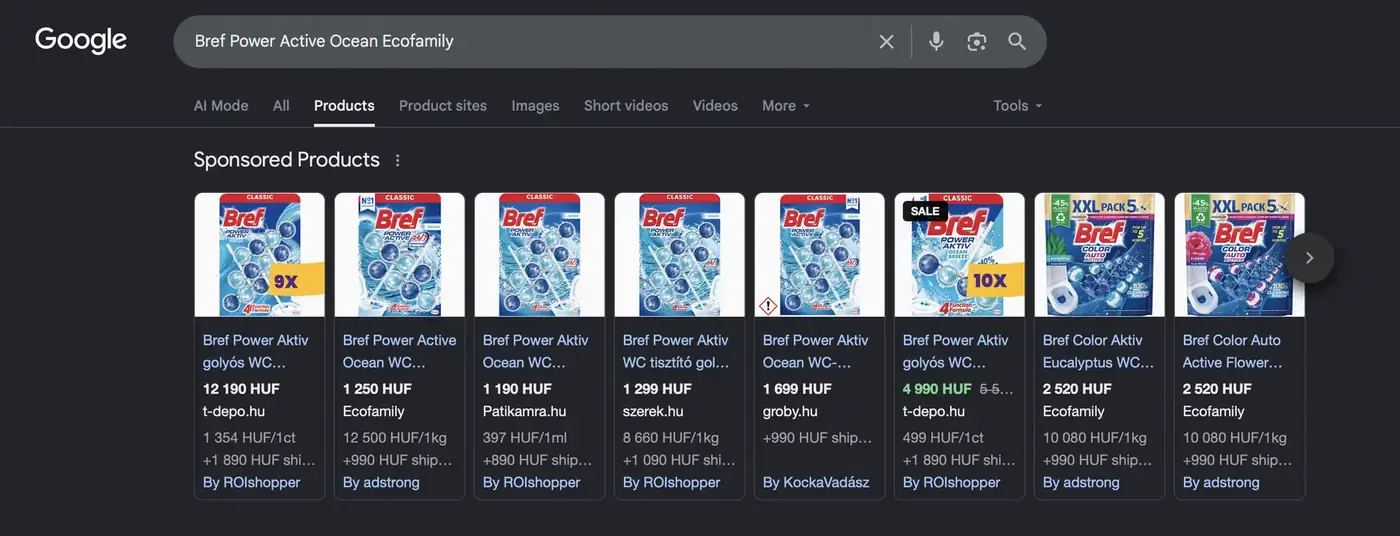Click the SALE badge on the 10X product
Image resolution: width=1400 pixels, height=536 pixels.
pos(925,211)
